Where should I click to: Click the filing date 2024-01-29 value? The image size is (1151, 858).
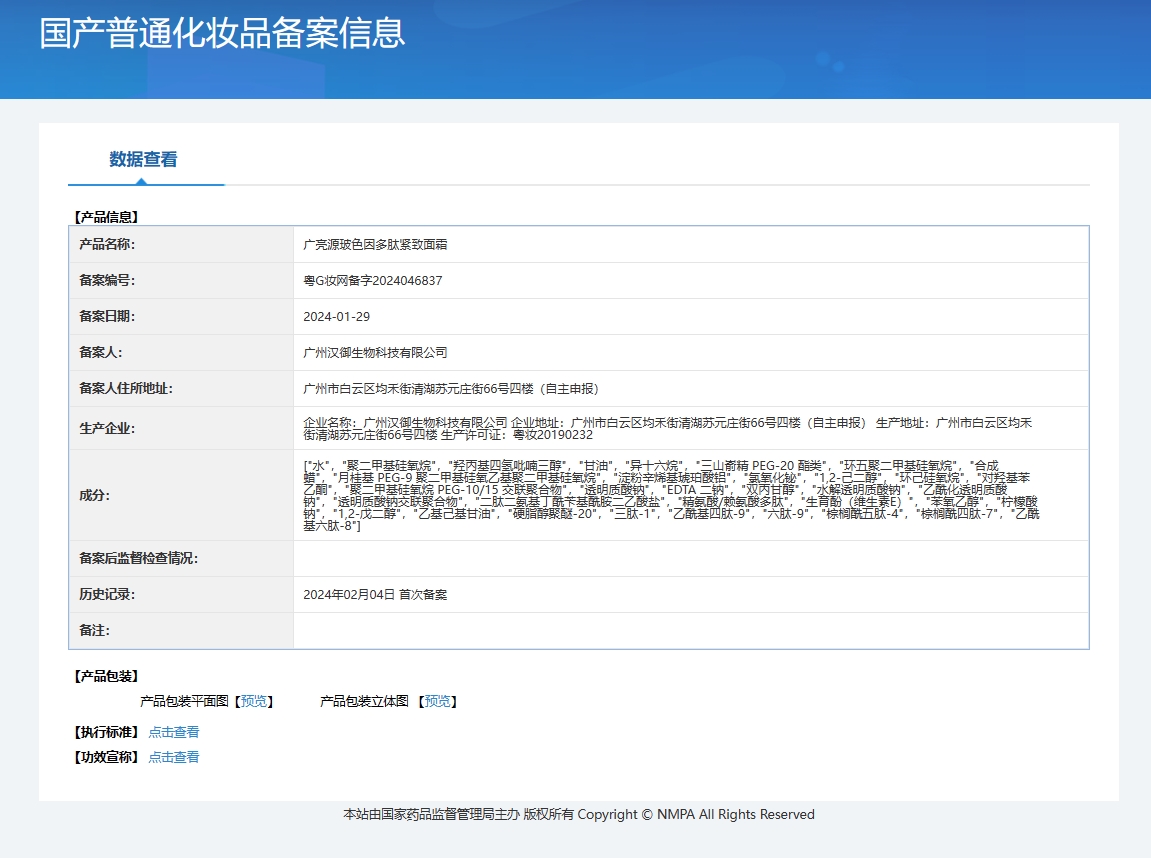click(337, 317)
